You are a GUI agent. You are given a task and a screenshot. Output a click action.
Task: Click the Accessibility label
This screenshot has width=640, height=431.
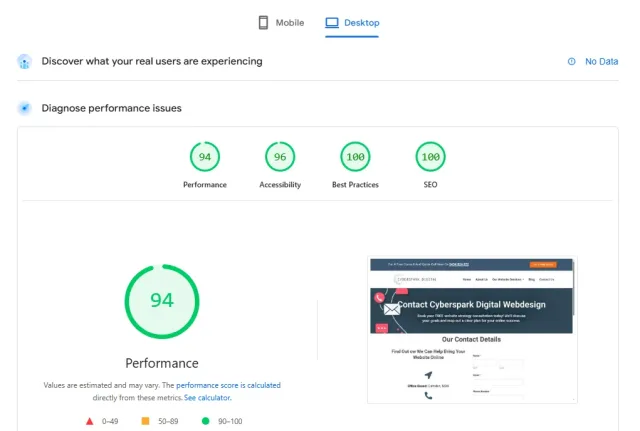(x=280, y=184)
